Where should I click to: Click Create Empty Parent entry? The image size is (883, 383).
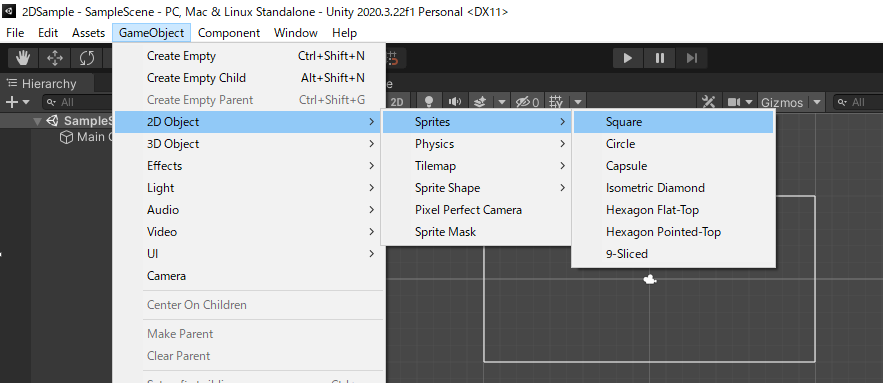click(249, 100)
